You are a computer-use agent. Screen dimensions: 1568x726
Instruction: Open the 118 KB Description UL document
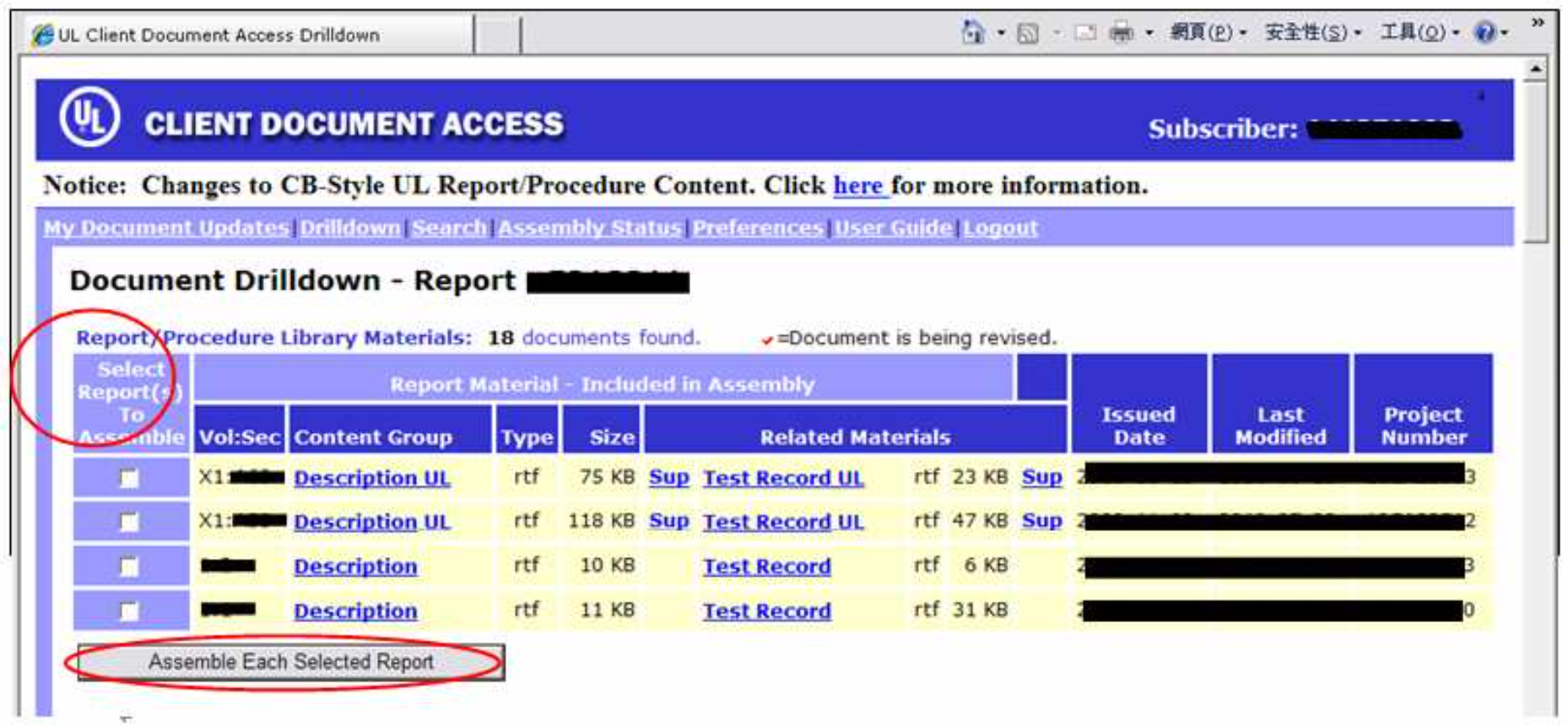tap(371, 522)
